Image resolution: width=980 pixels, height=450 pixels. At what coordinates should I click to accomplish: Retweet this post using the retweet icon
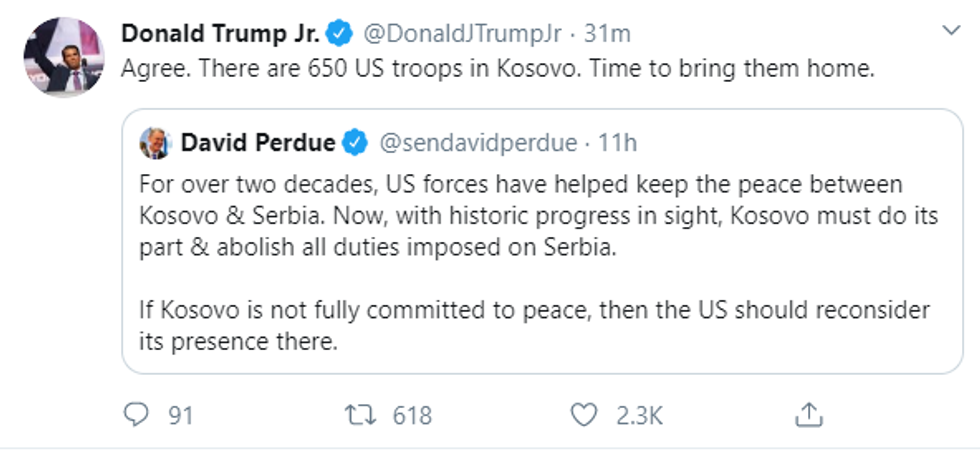(358, 415)
